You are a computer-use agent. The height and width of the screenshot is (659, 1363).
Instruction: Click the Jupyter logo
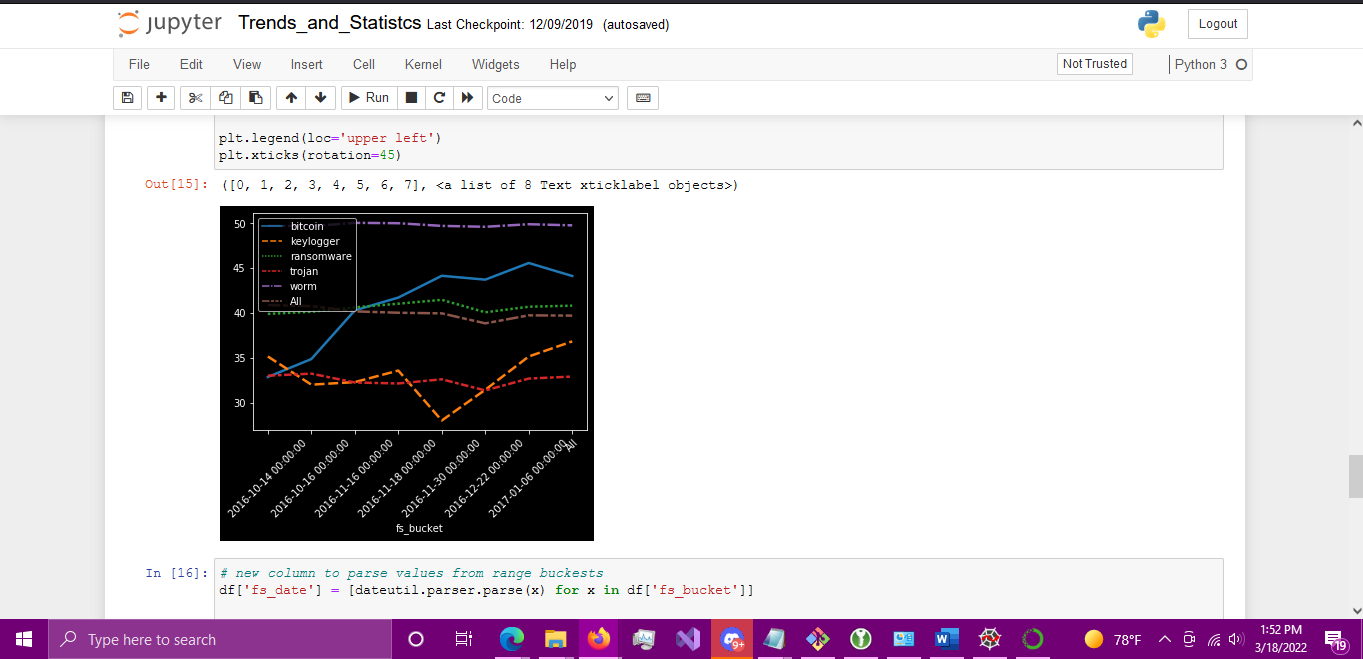(x=169, y=24)
